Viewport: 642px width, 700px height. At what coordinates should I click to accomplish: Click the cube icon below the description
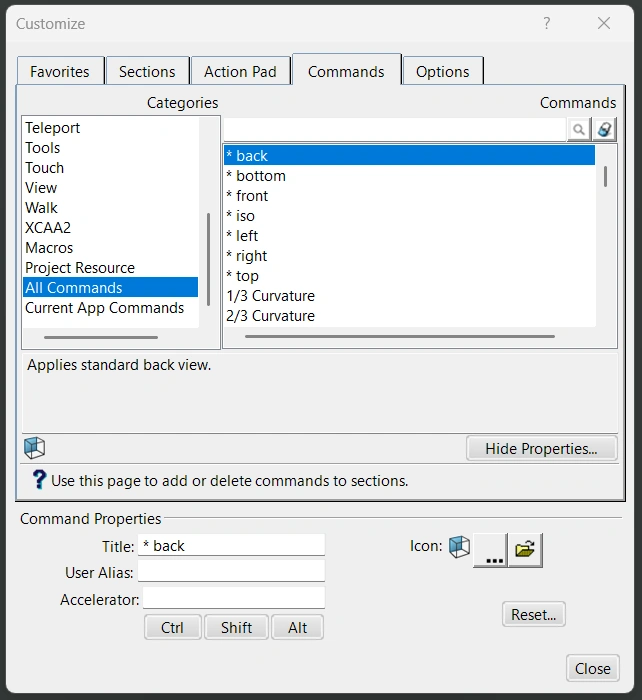pos(34,448)
